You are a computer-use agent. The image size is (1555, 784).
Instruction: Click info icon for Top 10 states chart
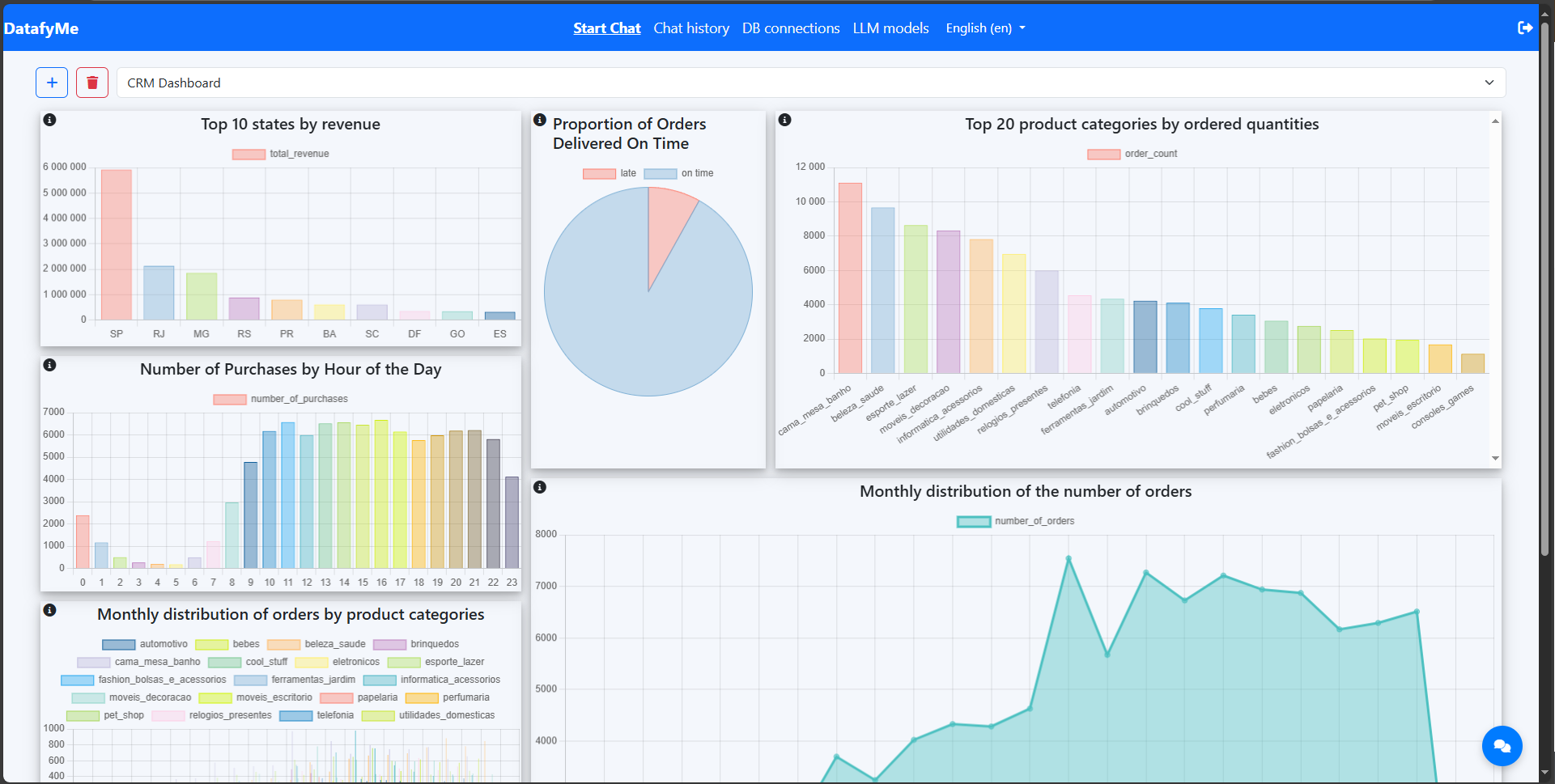point(49,120)
